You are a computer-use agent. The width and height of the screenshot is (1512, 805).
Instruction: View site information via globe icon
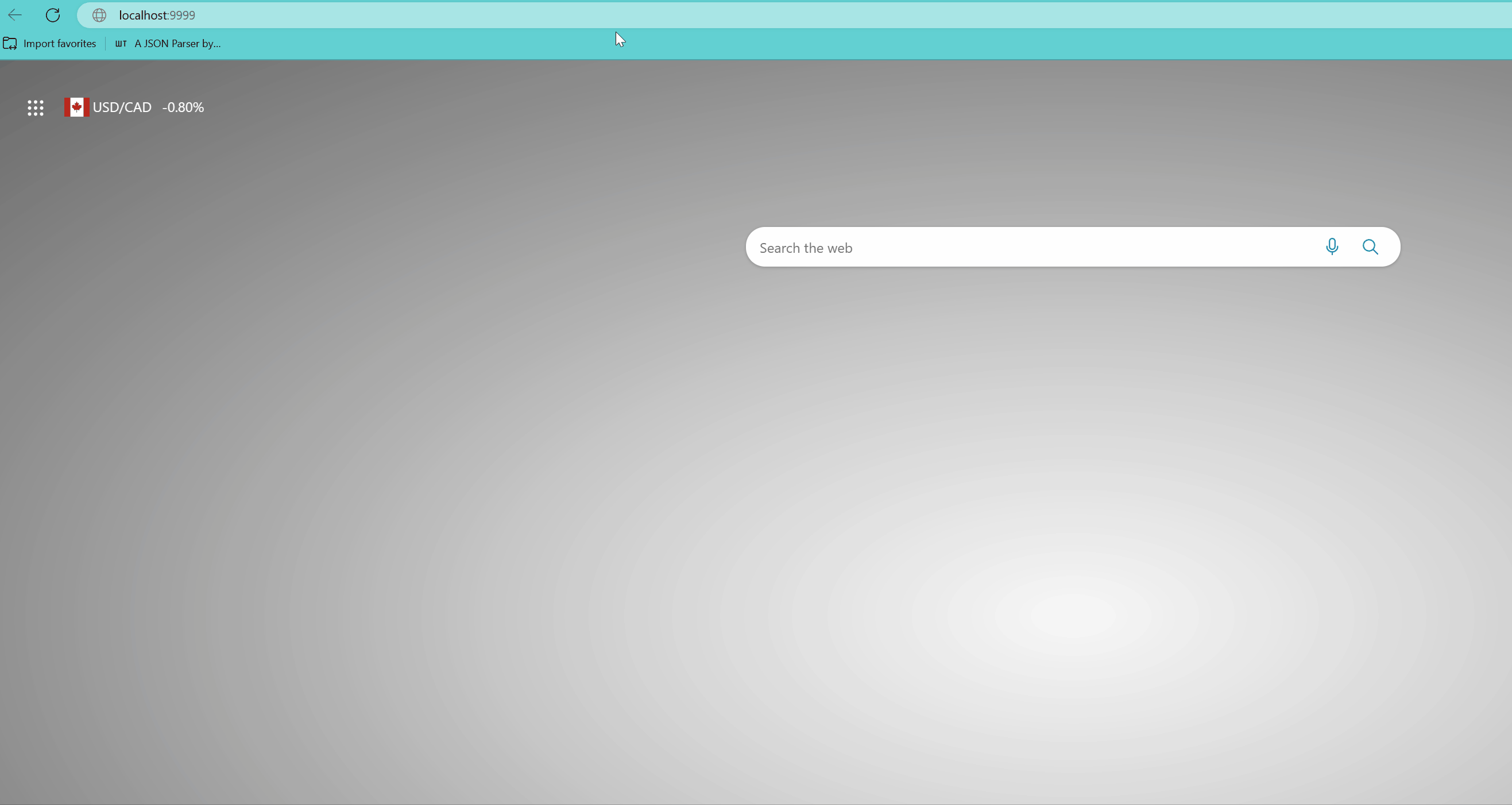[x=99, y=16]
